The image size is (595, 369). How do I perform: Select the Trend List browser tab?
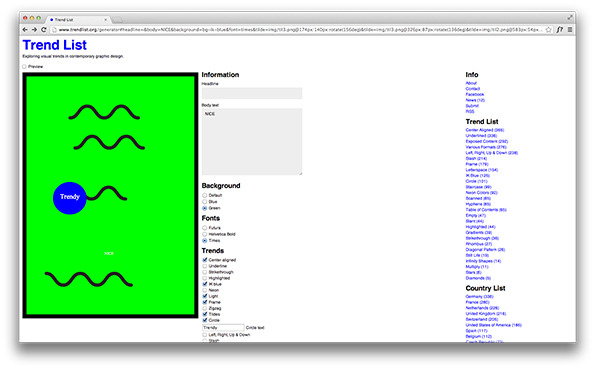point(78,19)
